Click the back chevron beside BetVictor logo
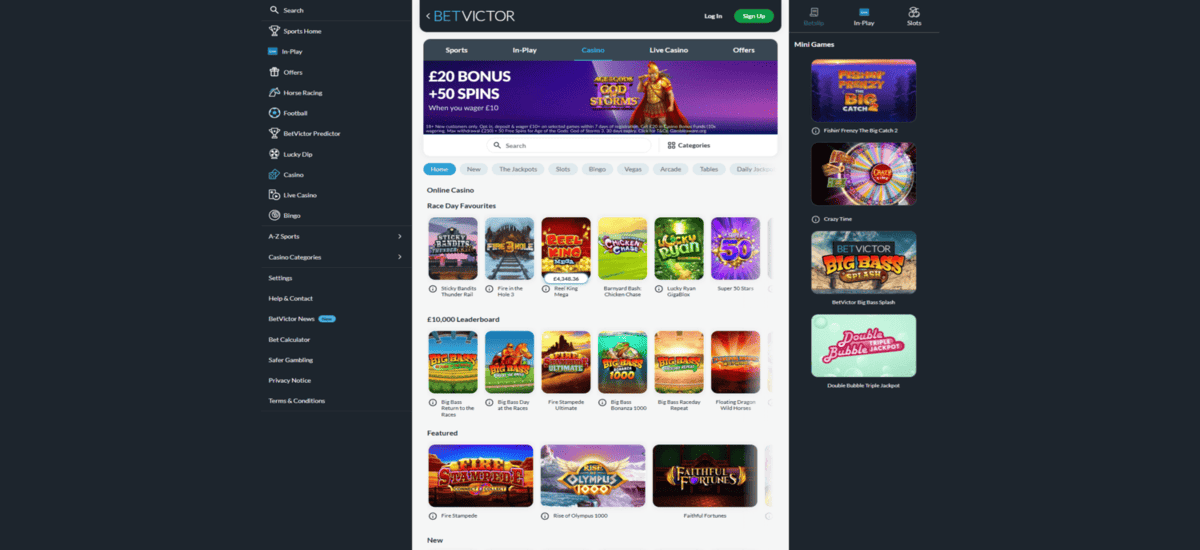Screen dimensions: 1200x550 point(428,16)
